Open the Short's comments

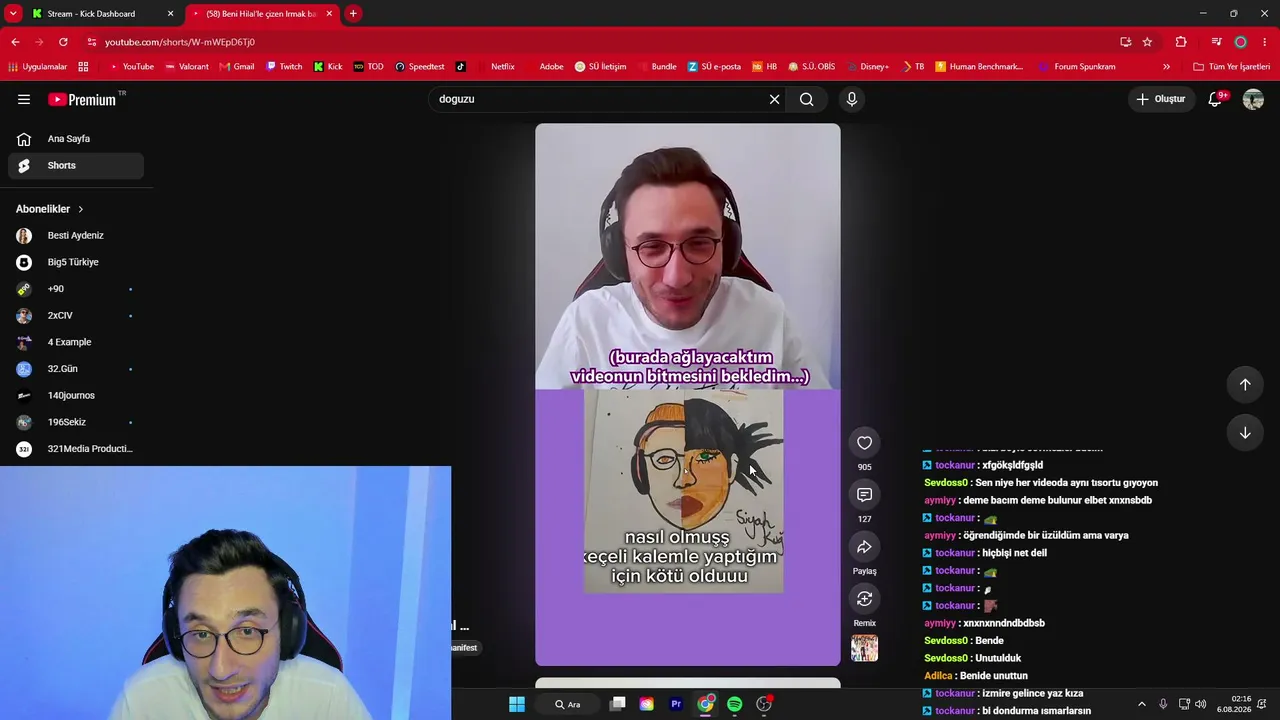[865, 495]
